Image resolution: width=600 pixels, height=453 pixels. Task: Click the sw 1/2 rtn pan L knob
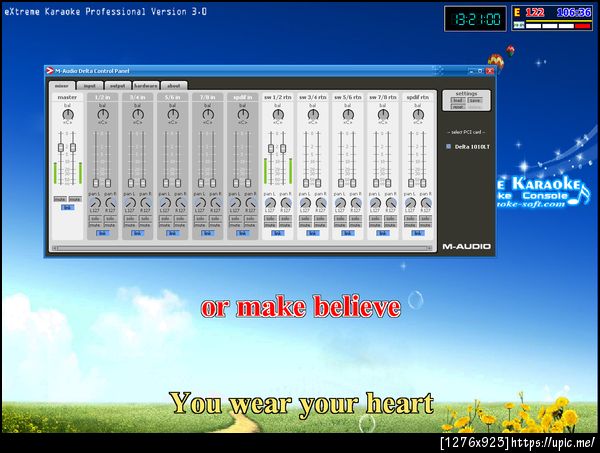[270, 203]
